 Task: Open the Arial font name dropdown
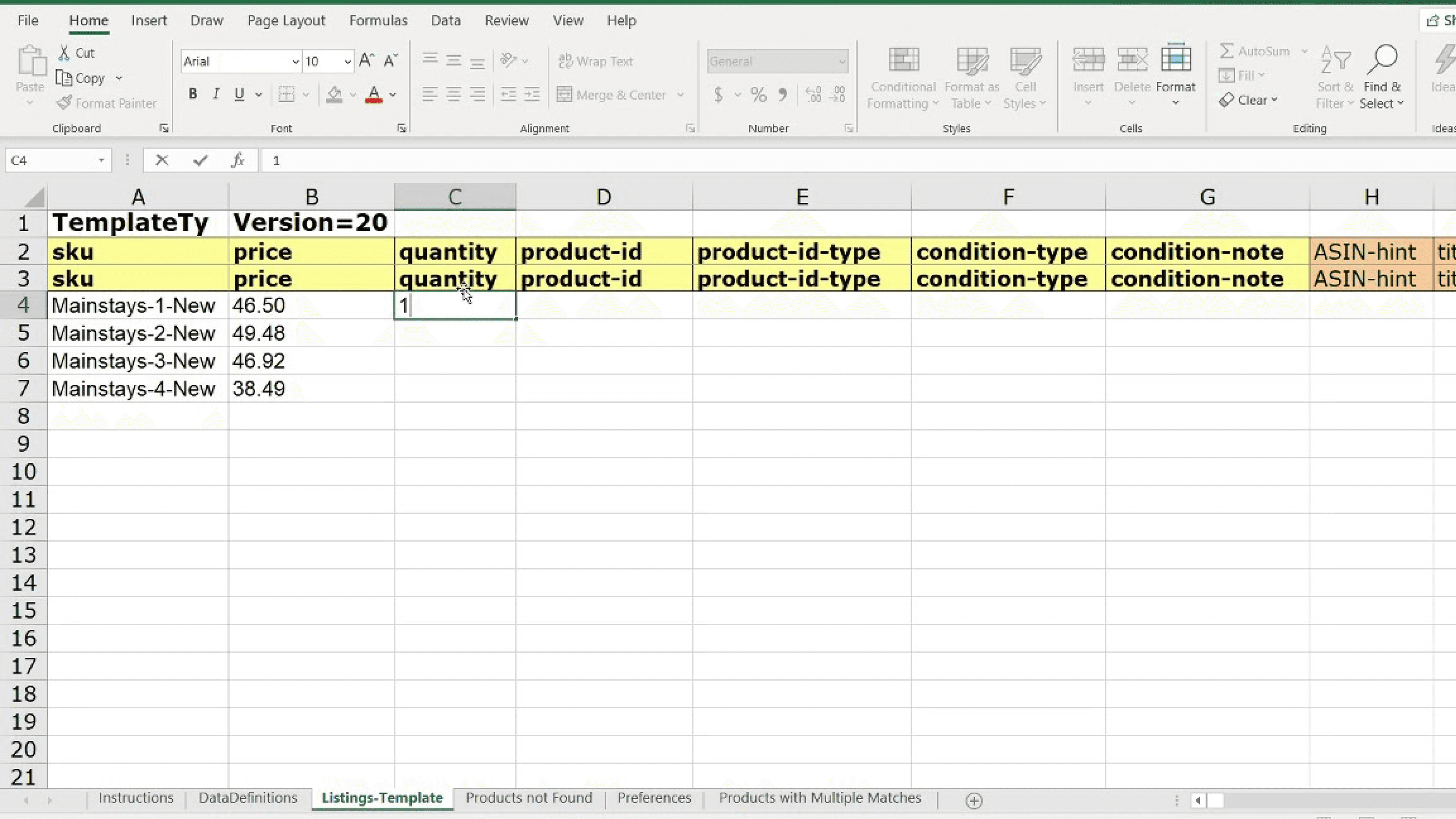(x=295, y=61)
